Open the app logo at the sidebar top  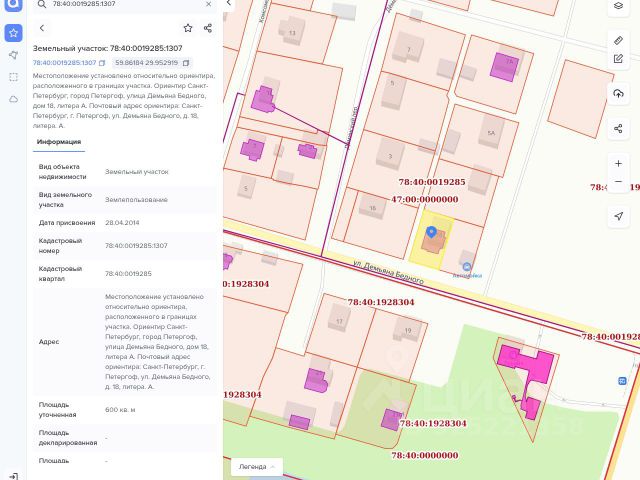[x=13, y=4]
